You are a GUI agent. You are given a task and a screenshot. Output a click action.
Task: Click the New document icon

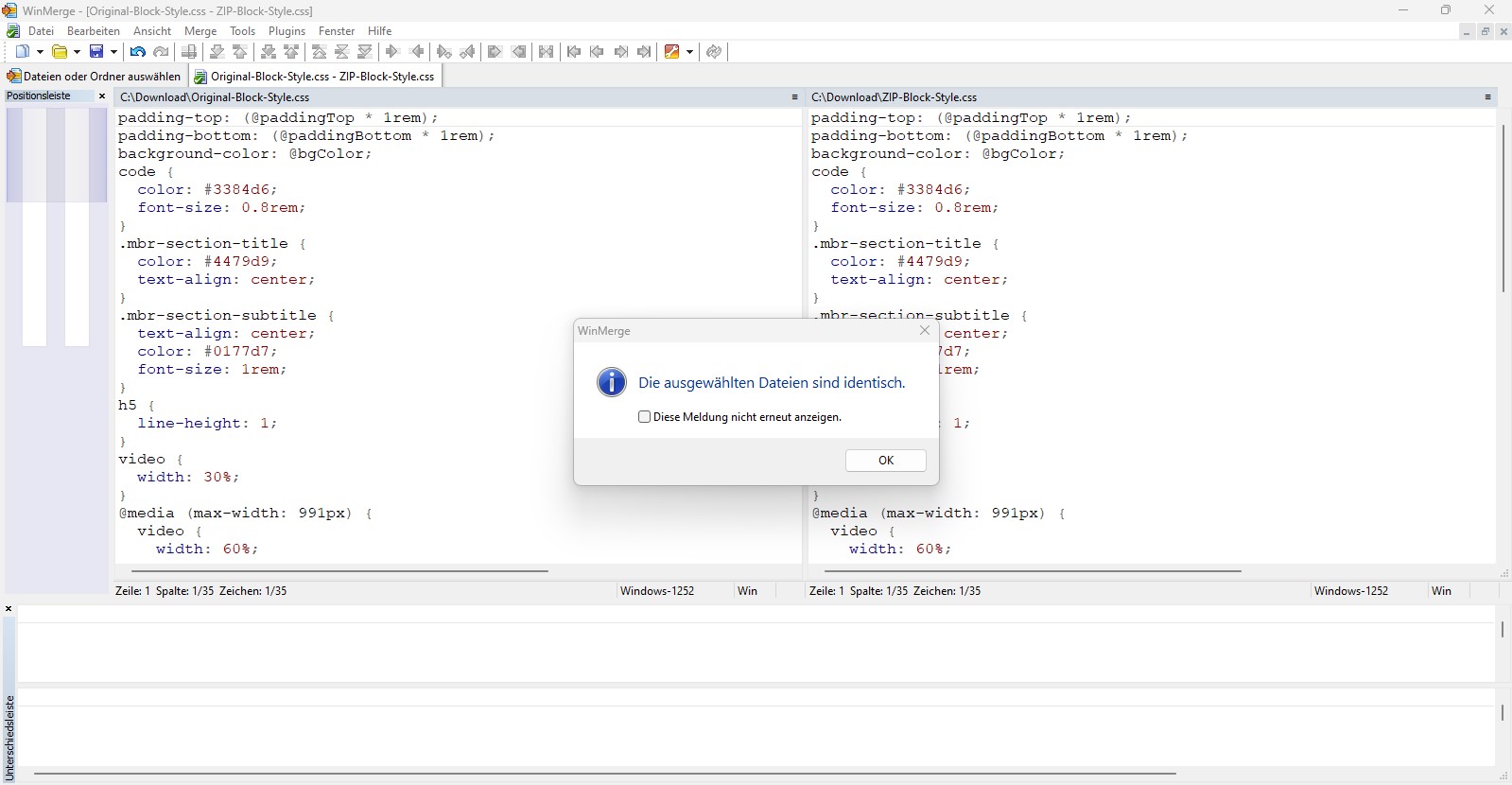23,52
